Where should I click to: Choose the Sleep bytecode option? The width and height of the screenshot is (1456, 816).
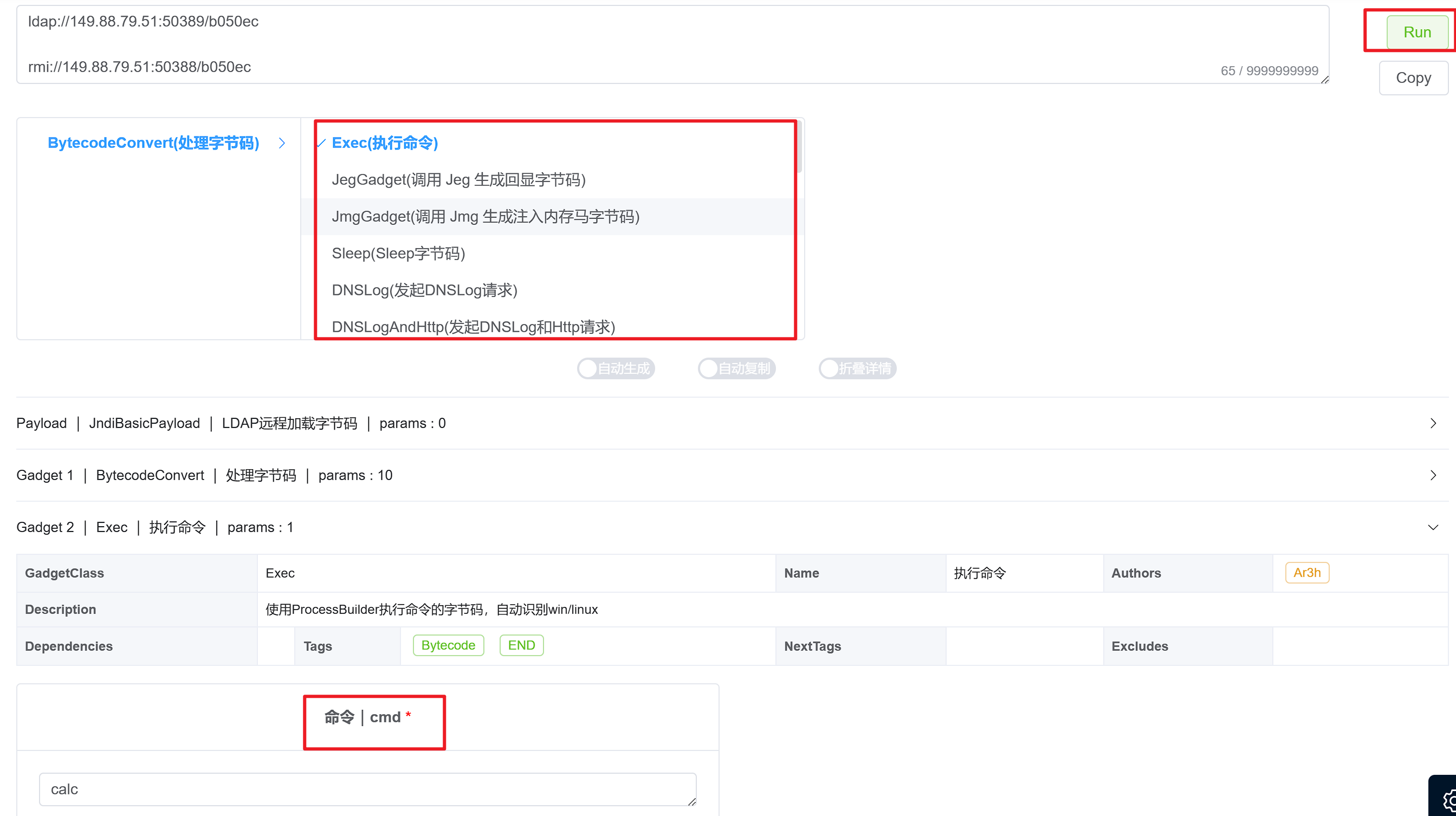point(398,253)
